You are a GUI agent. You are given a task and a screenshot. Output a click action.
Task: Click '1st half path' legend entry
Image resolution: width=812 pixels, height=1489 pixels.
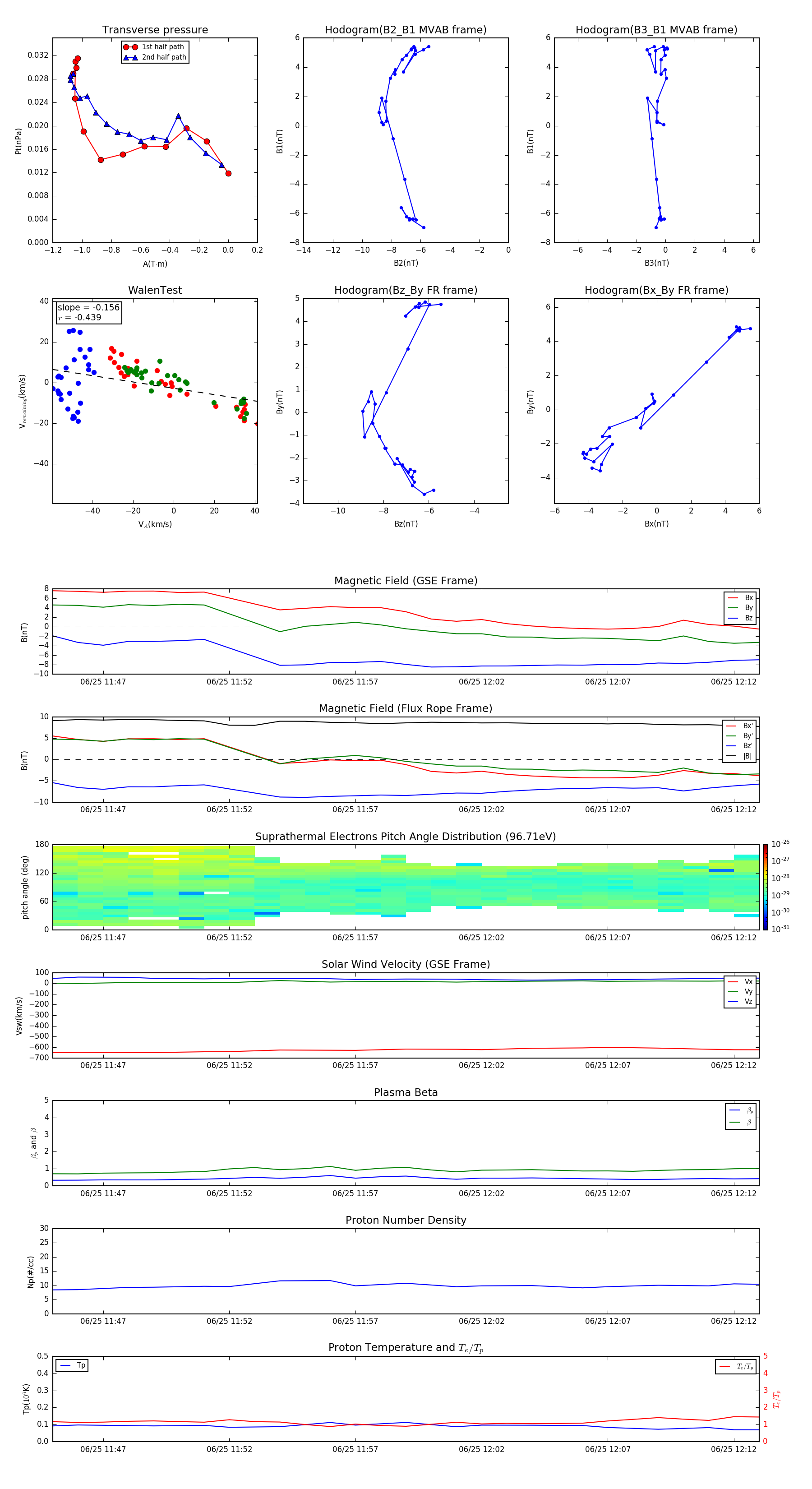pos(154,47)
